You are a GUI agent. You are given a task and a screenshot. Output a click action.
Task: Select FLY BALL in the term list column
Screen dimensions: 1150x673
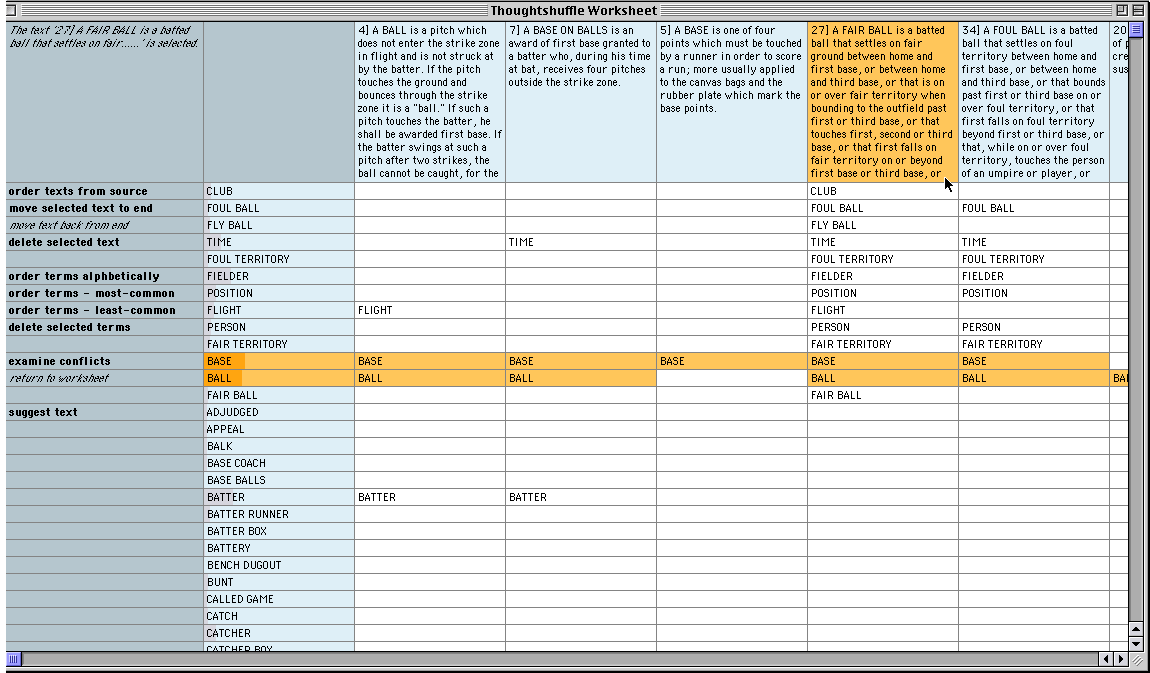pyautogui.click(x=279, y=225)
